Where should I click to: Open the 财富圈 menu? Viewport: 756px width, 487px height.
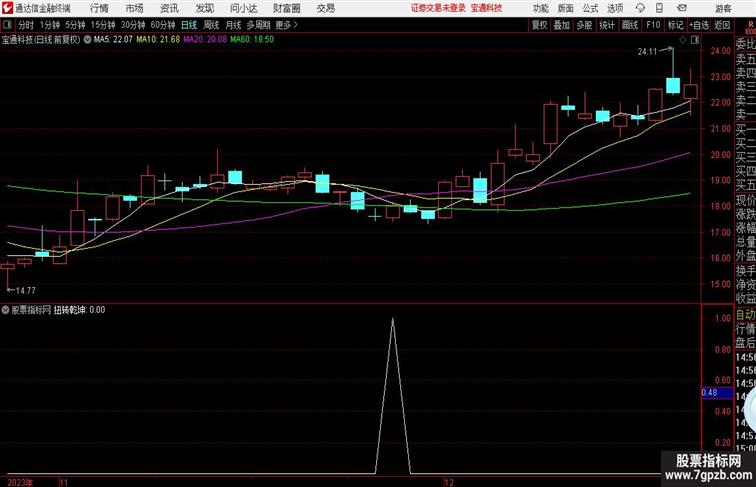(x=287, y=8)
